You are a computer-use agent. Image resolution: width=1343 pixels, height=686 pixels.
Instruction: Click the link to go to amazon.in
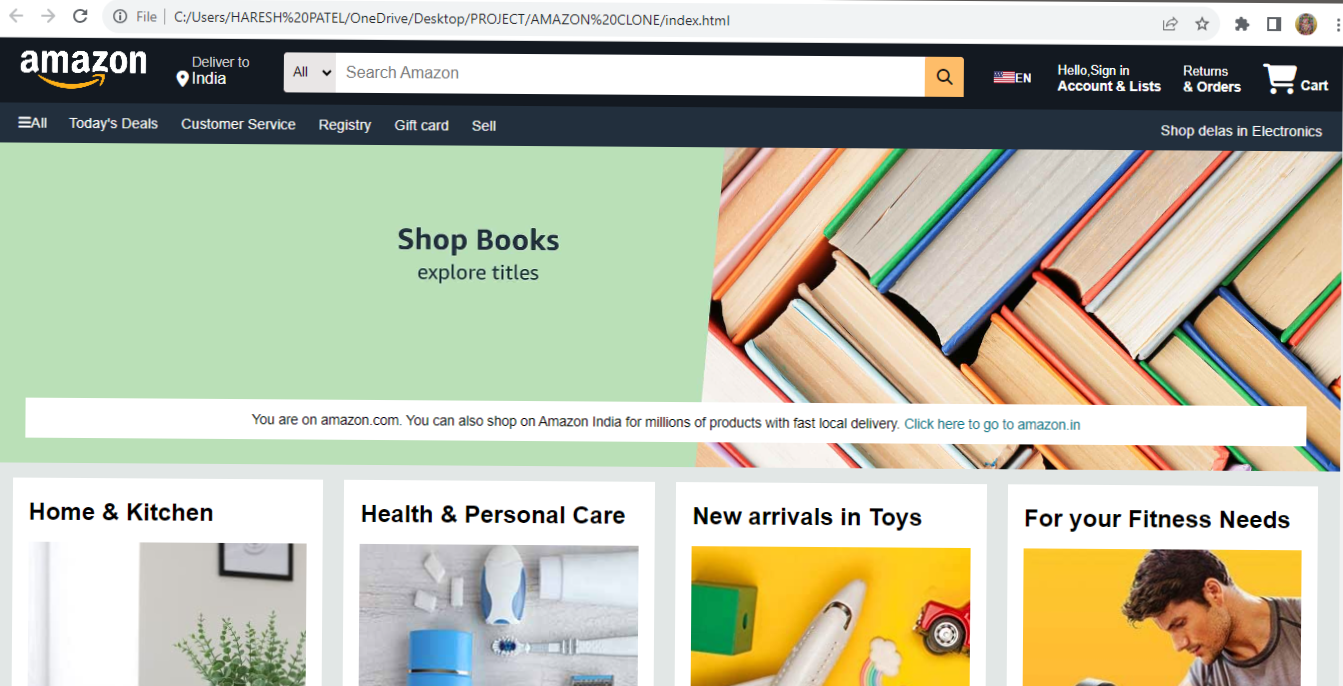[x=992, y=424]
